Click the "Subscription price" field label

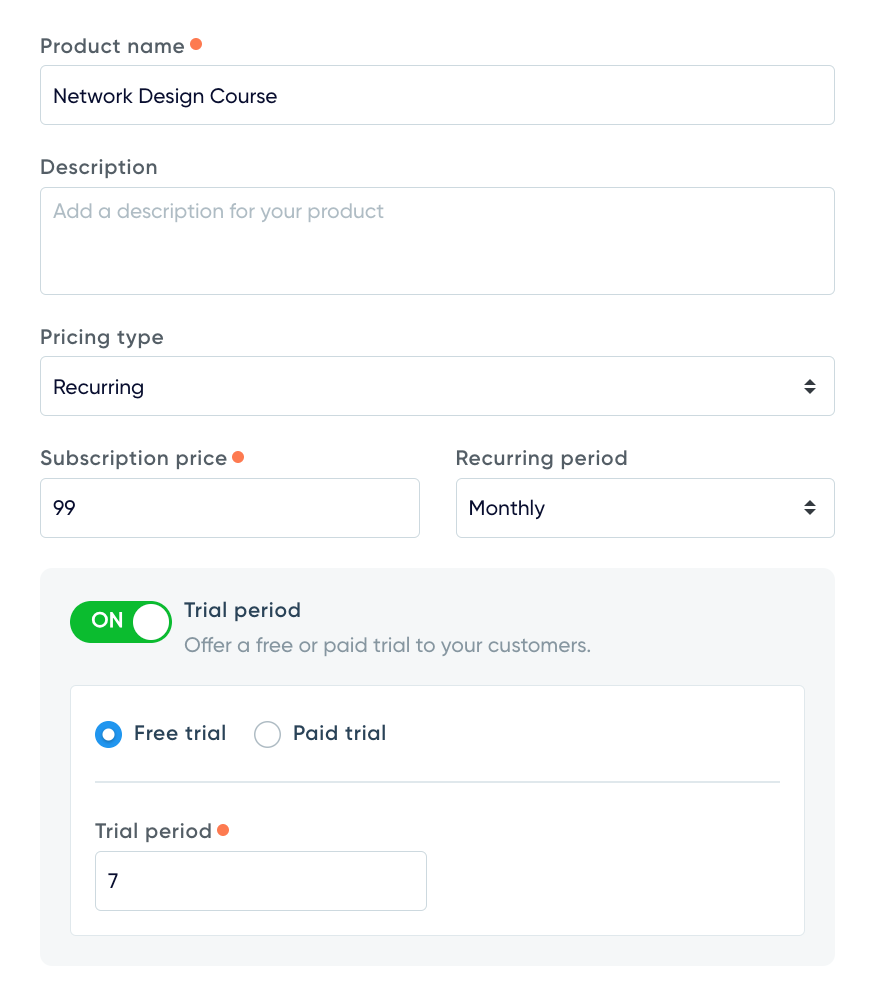point(133,458)
